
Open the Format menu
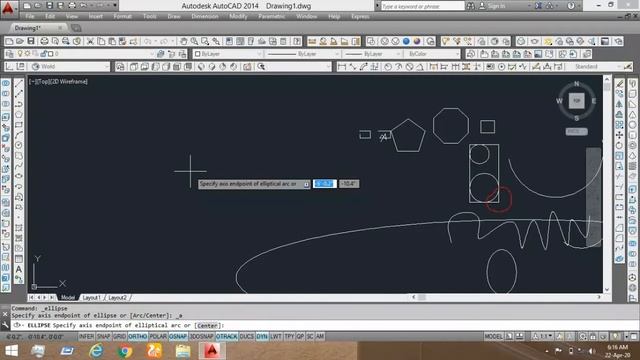pos(122,16)
